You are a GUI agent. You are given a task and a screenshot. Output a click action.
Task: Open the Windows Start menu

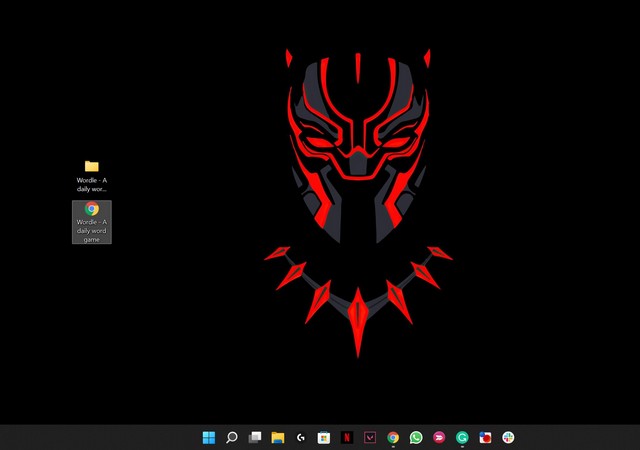tap(209, 437)
